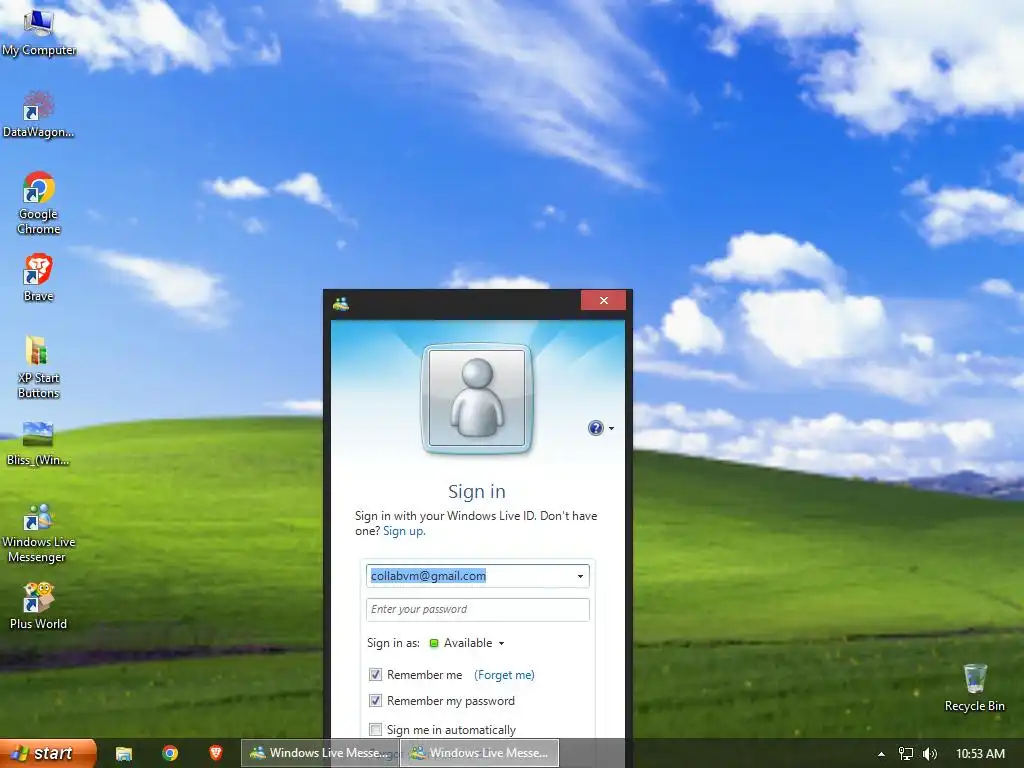
Task: Open the XP Start Buttons folder
Action: click(39, 367)
